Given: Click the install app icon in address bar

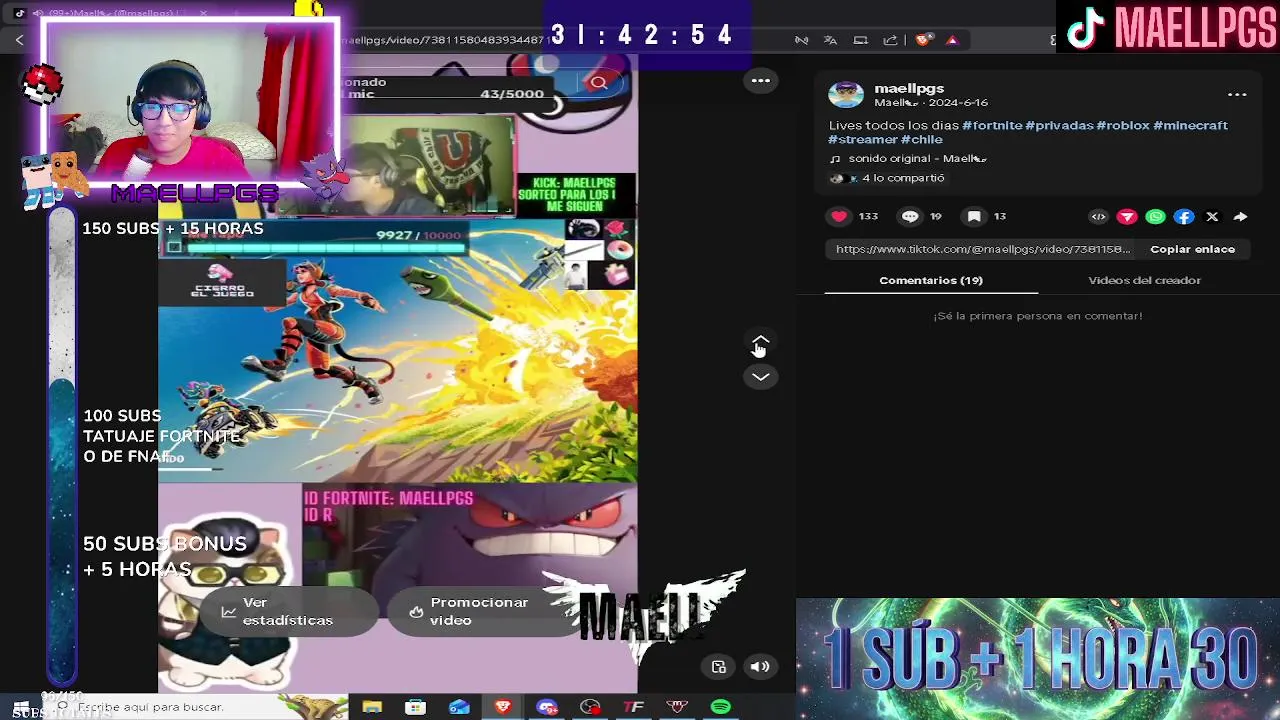Looking at the screenshot, I should tap(860, 40).
